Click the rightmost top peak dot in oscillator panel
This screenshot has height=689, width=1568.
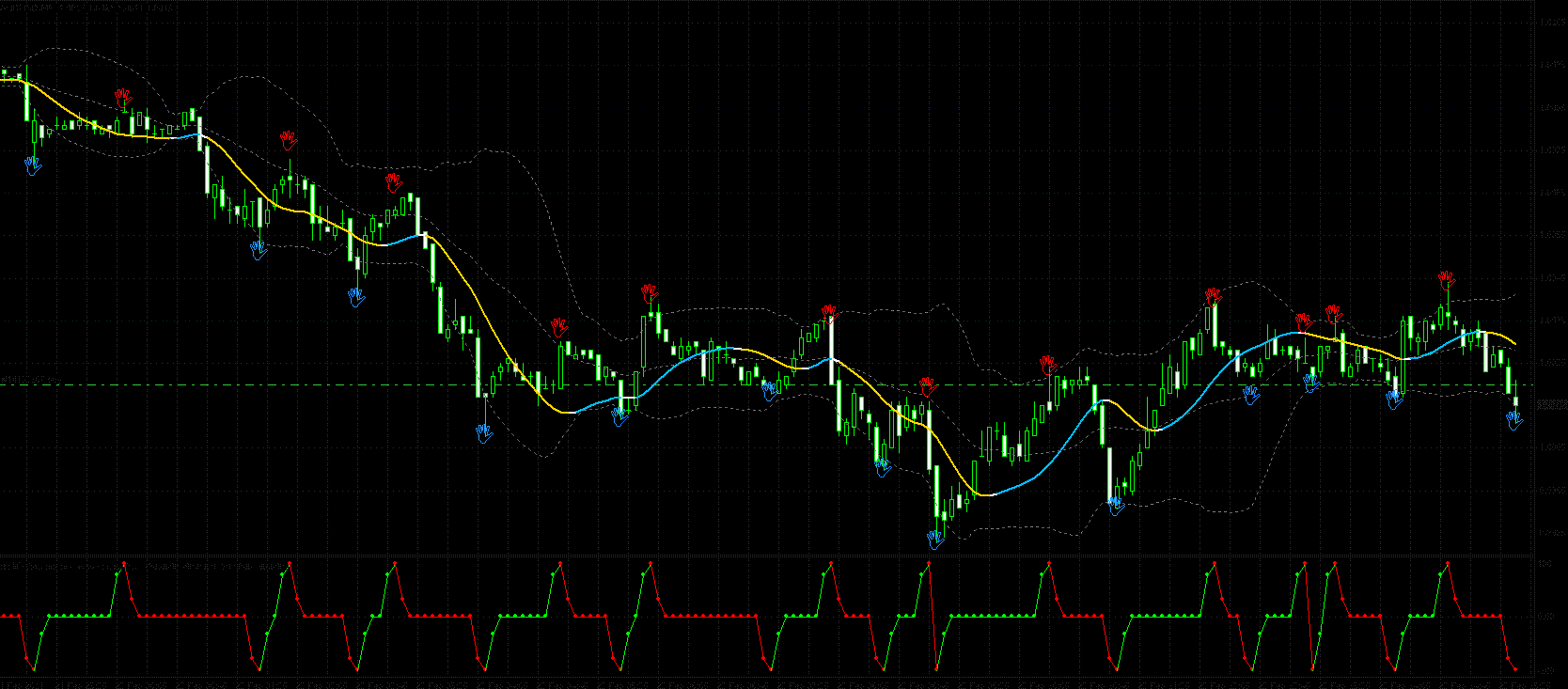click(x=1448, y=564)
